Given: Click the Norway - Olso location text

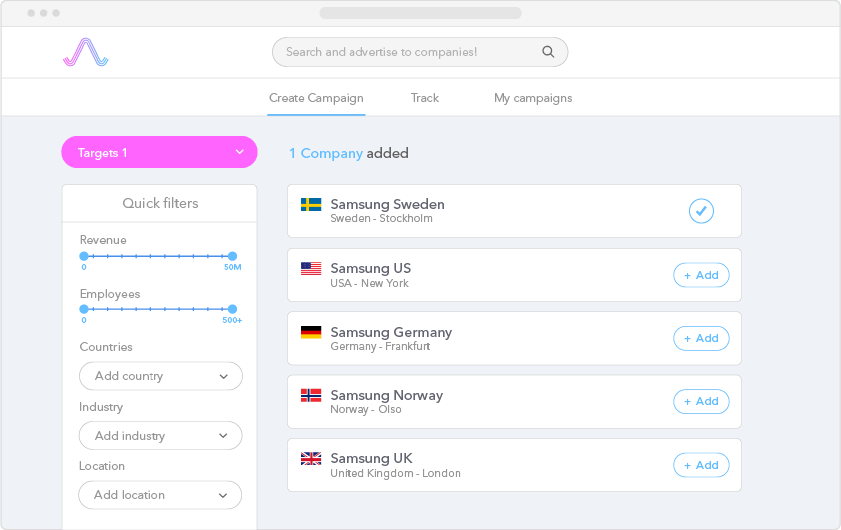Looking at the screenshot, I should 366,409.
